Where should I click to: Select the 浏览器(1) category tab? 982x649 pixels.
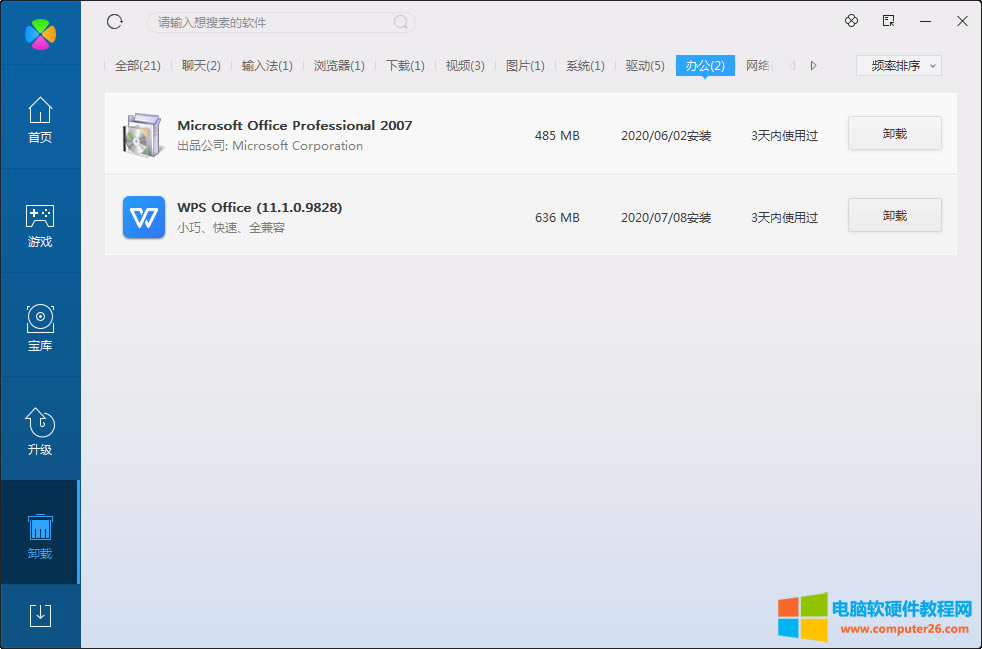[x=339, y=66]
